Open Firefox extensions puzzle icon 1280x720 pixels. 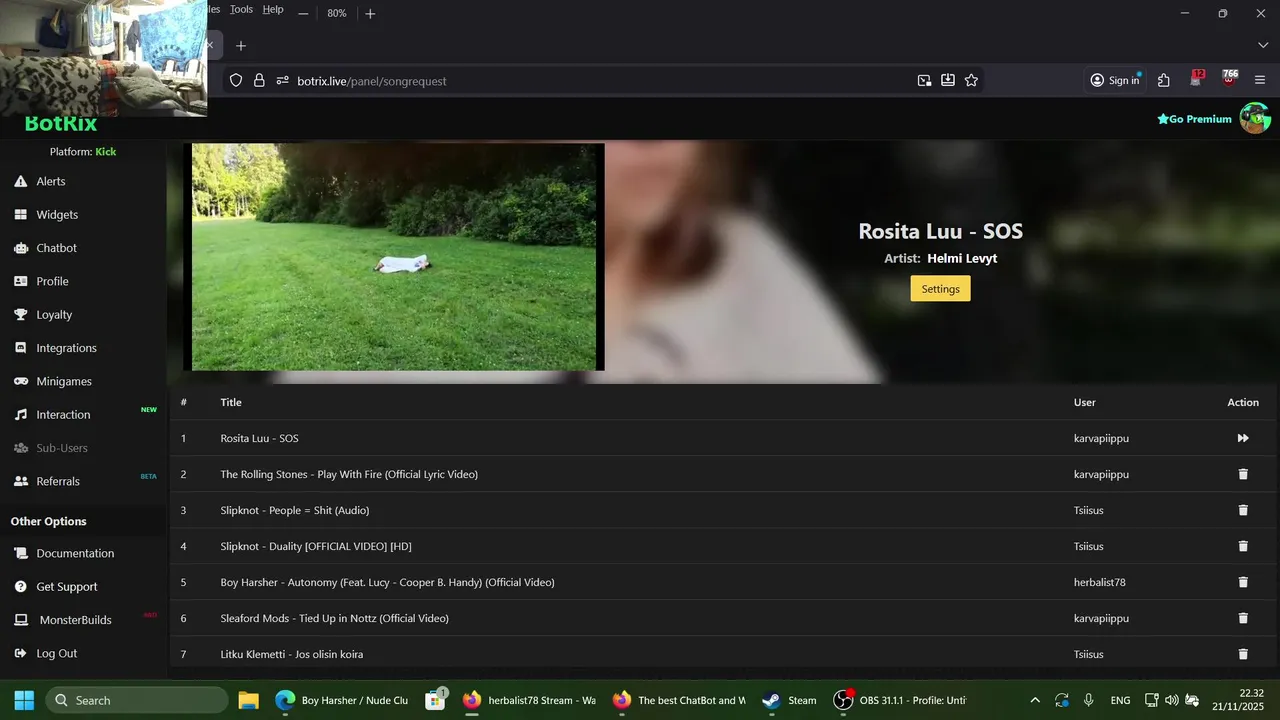point(1164,80)
